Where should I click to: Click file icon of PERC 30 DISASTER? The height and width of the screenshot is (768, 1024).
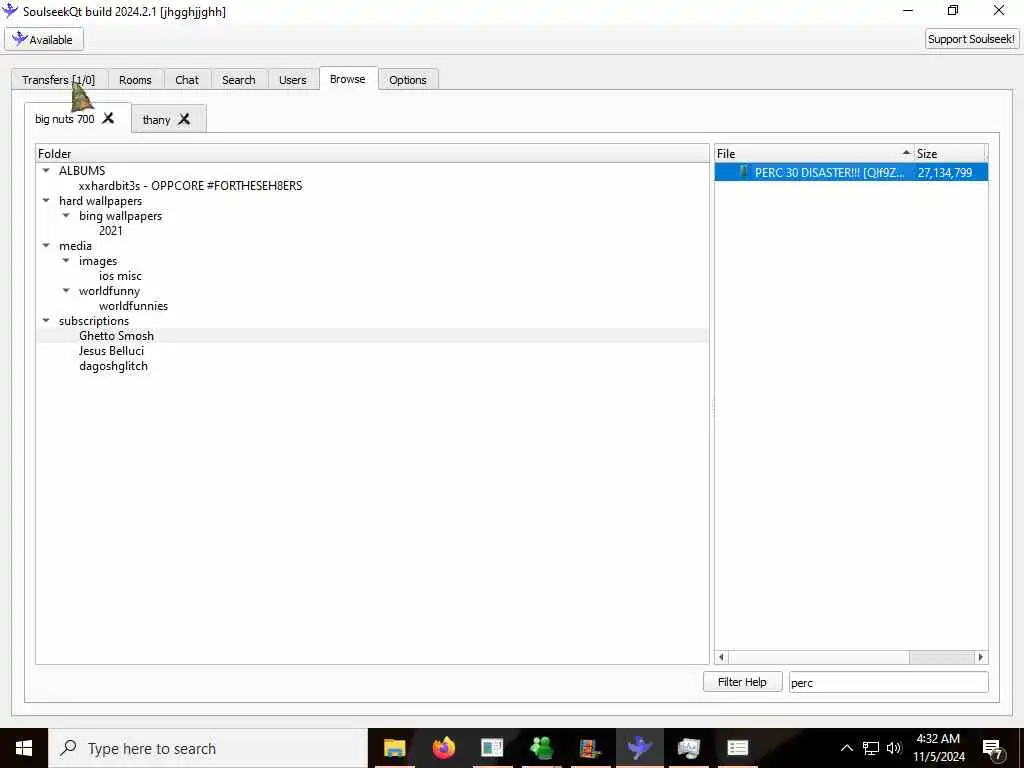click(x=743, y=172)
